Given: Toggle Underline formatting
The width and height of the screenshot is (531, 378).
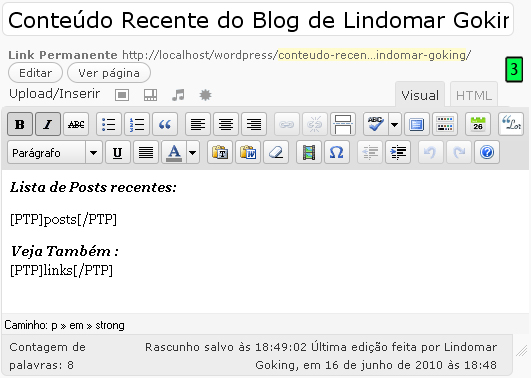Looking at the screenshot, I should pyautogui.click(x=118, y=152).
